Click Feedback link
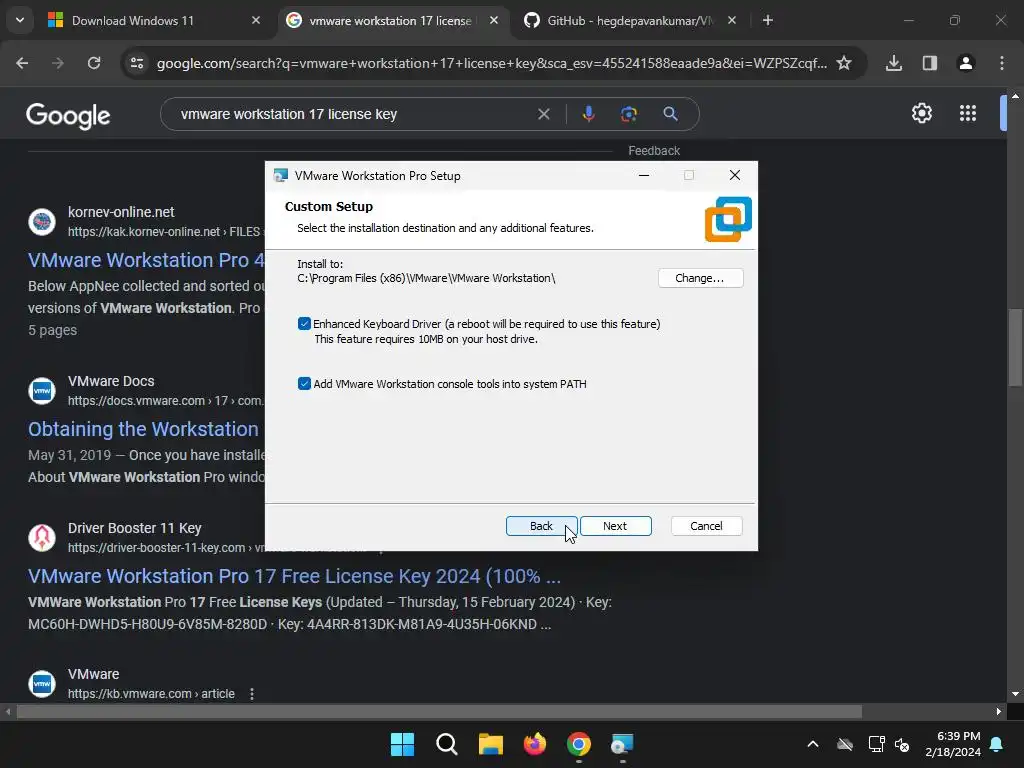This screenshot has width=1024, height=768. pos(654,151)
